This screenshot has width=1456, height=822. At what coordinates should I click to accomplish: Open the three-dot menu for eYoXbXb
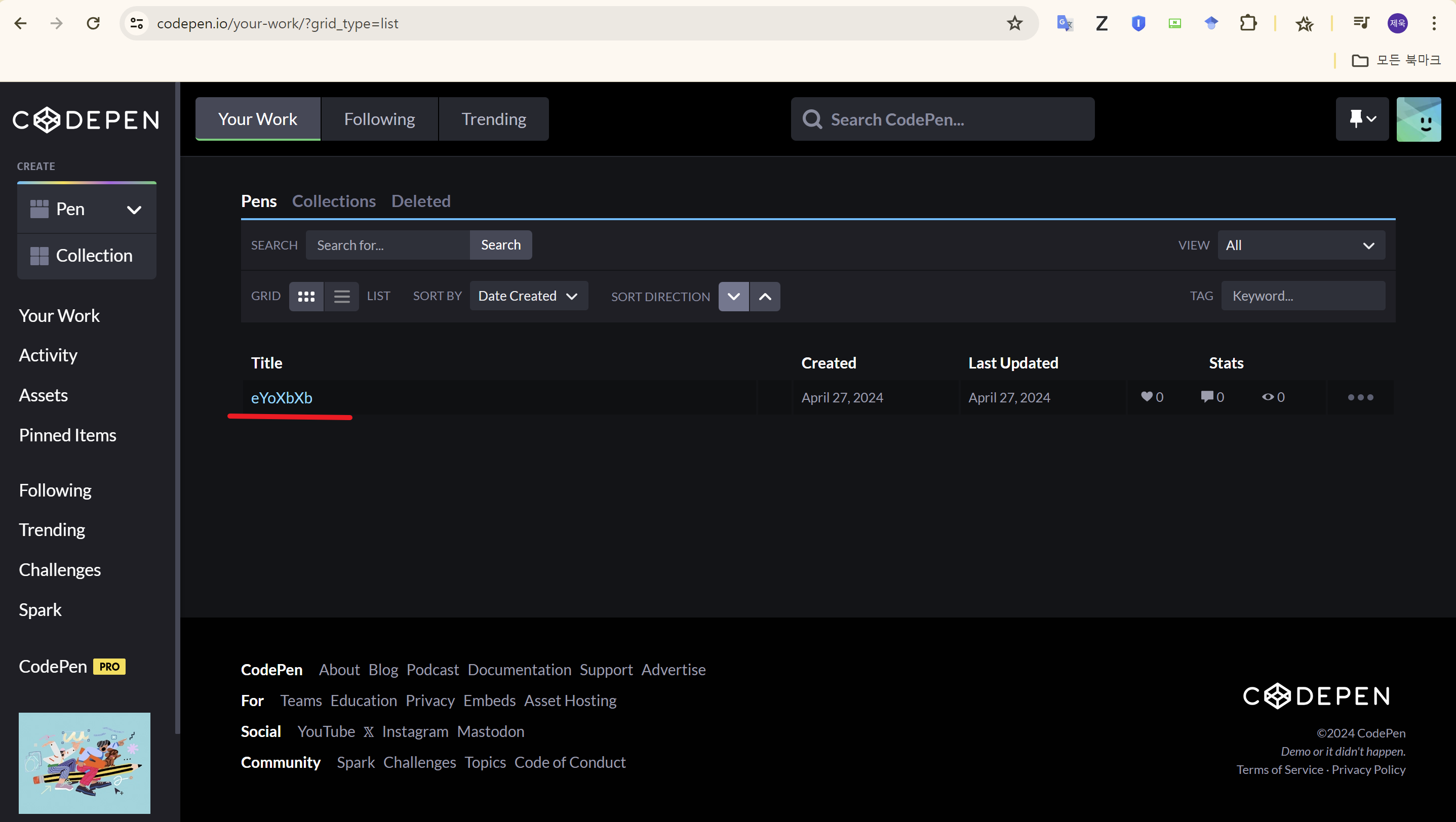point(1360,397)
